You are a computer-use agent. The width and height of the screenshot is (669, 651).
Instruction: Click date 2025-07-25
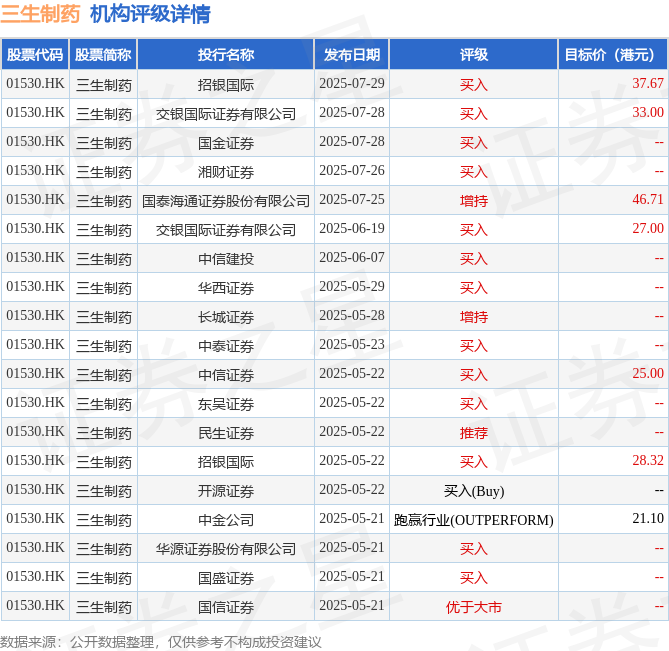tap(352, 199)
